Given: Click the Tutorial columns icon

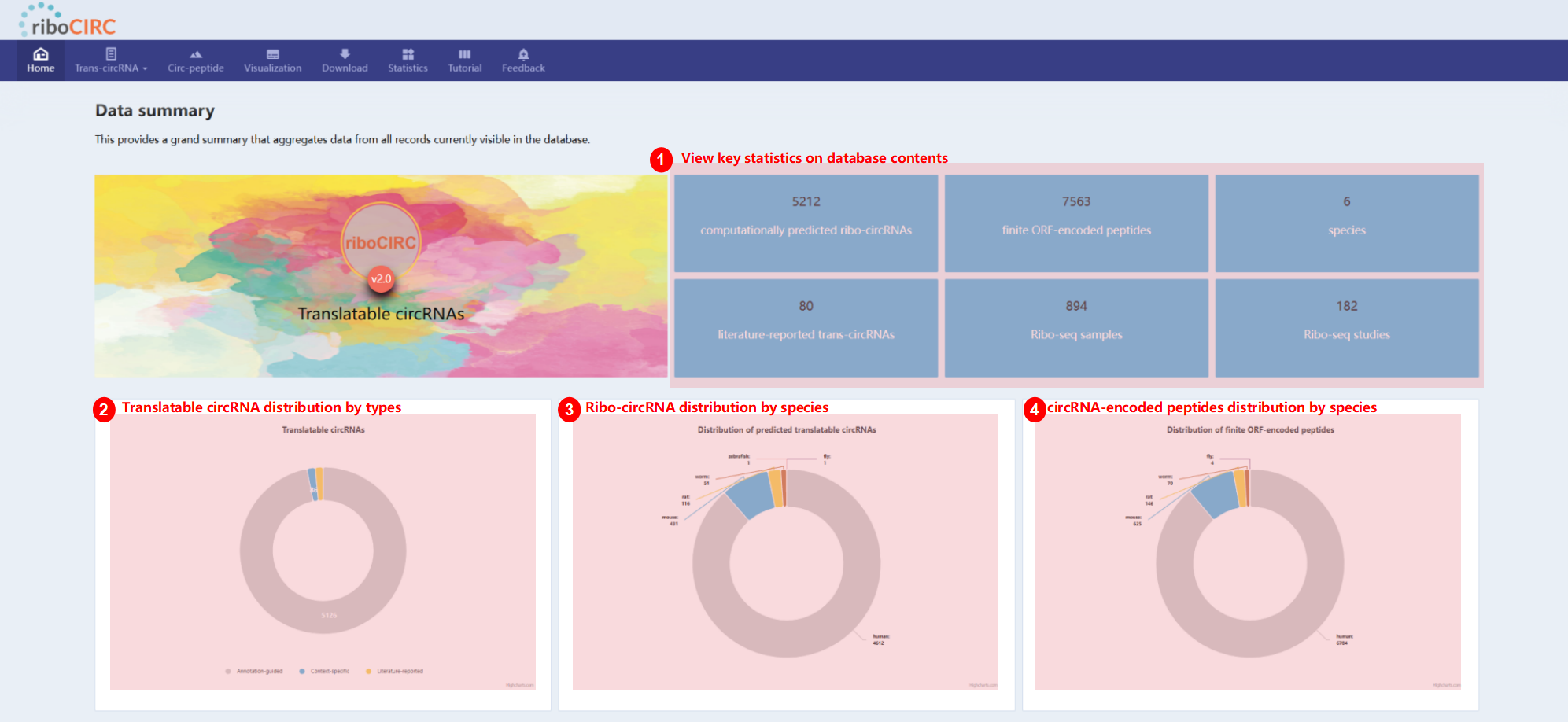Looking at the screenshot, I should coord(464,54).
